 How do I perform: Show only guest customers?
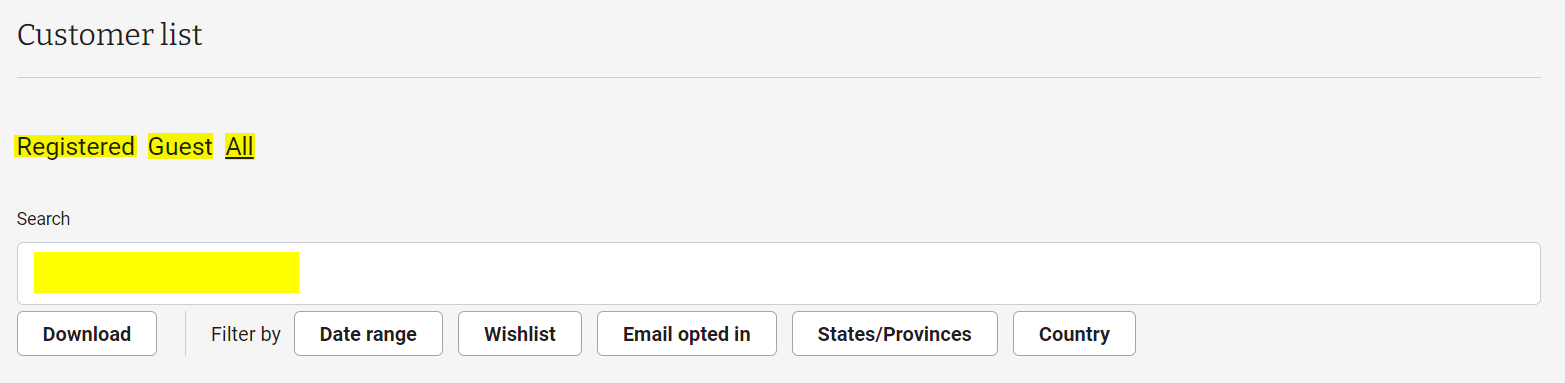[180, 147]
